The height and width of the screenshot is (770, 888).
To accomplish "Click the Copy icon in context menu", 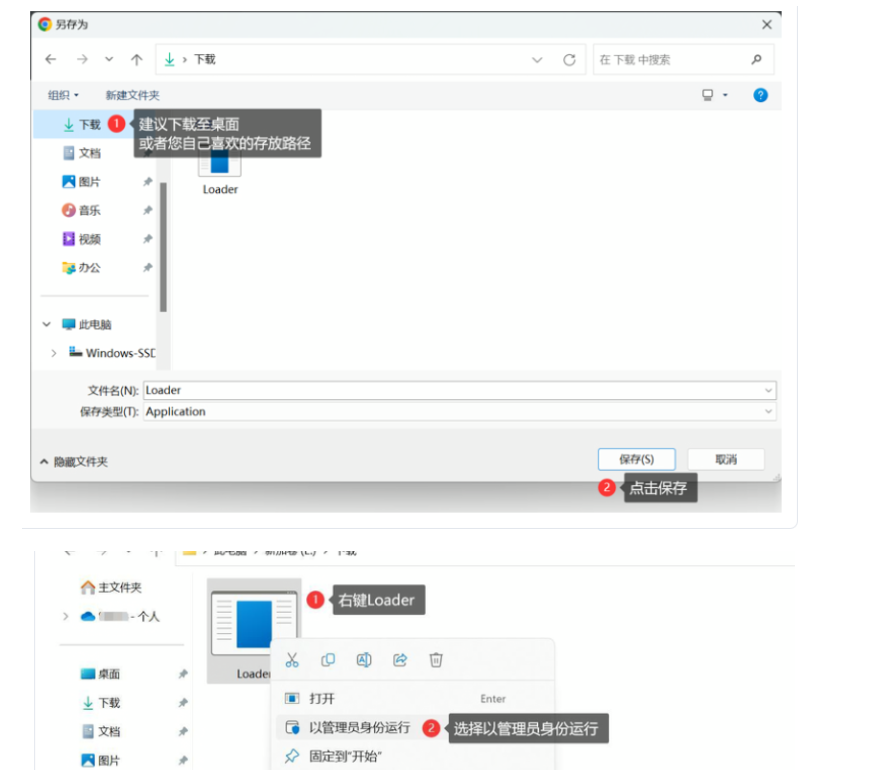I will [328, 660].
